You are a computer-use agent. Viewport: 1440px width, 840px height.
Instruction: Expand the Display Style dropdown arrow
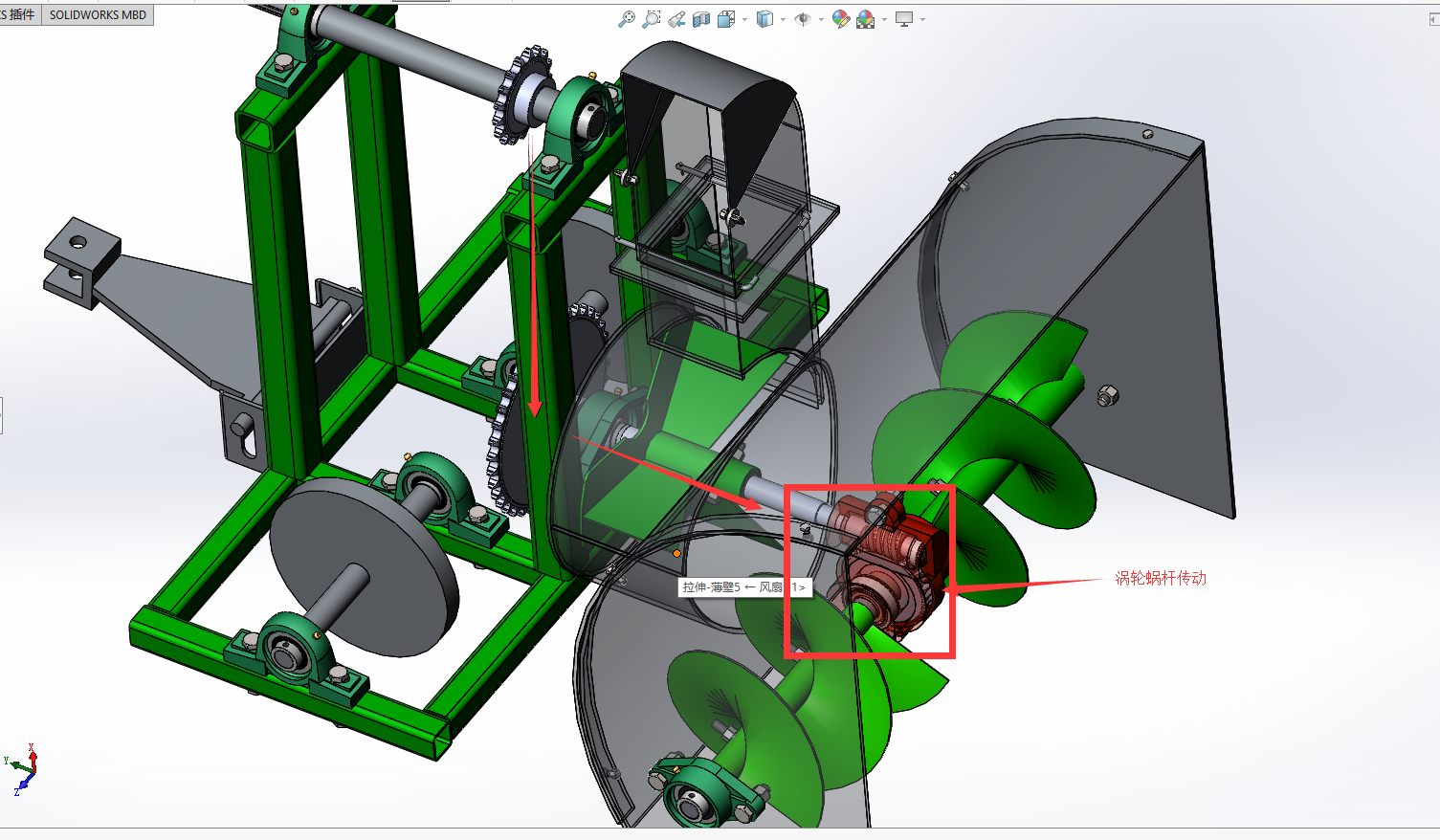[783, 19]
